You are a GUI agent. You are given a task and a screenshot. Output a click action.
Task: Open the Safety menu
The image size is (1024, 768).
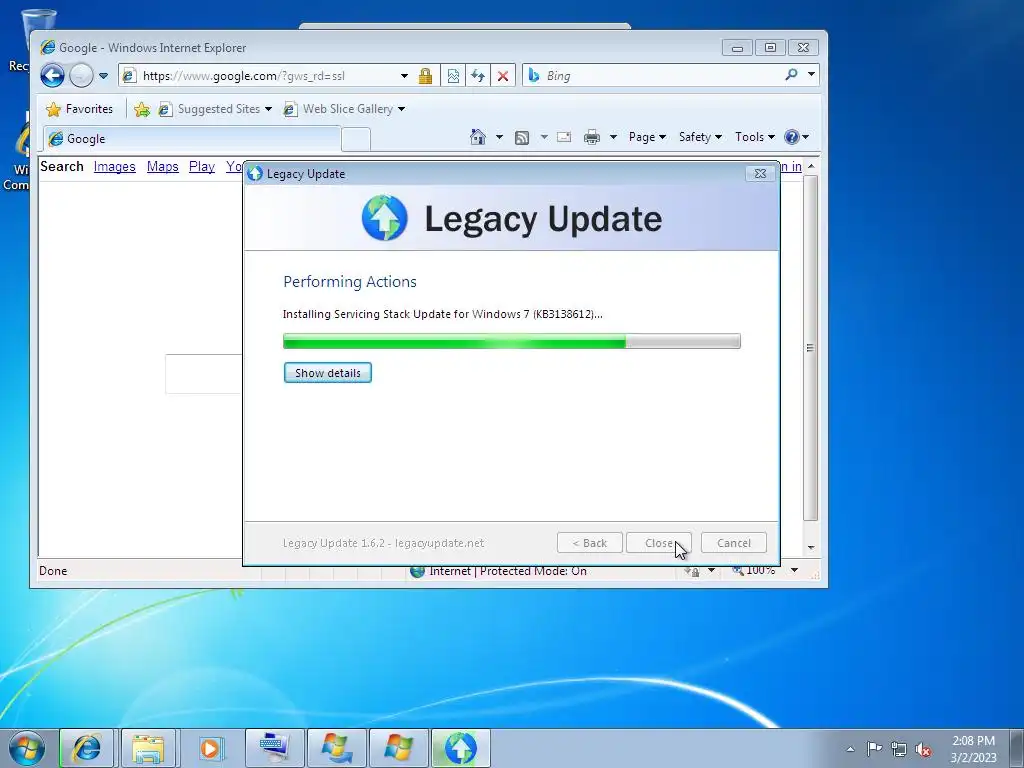700,137
